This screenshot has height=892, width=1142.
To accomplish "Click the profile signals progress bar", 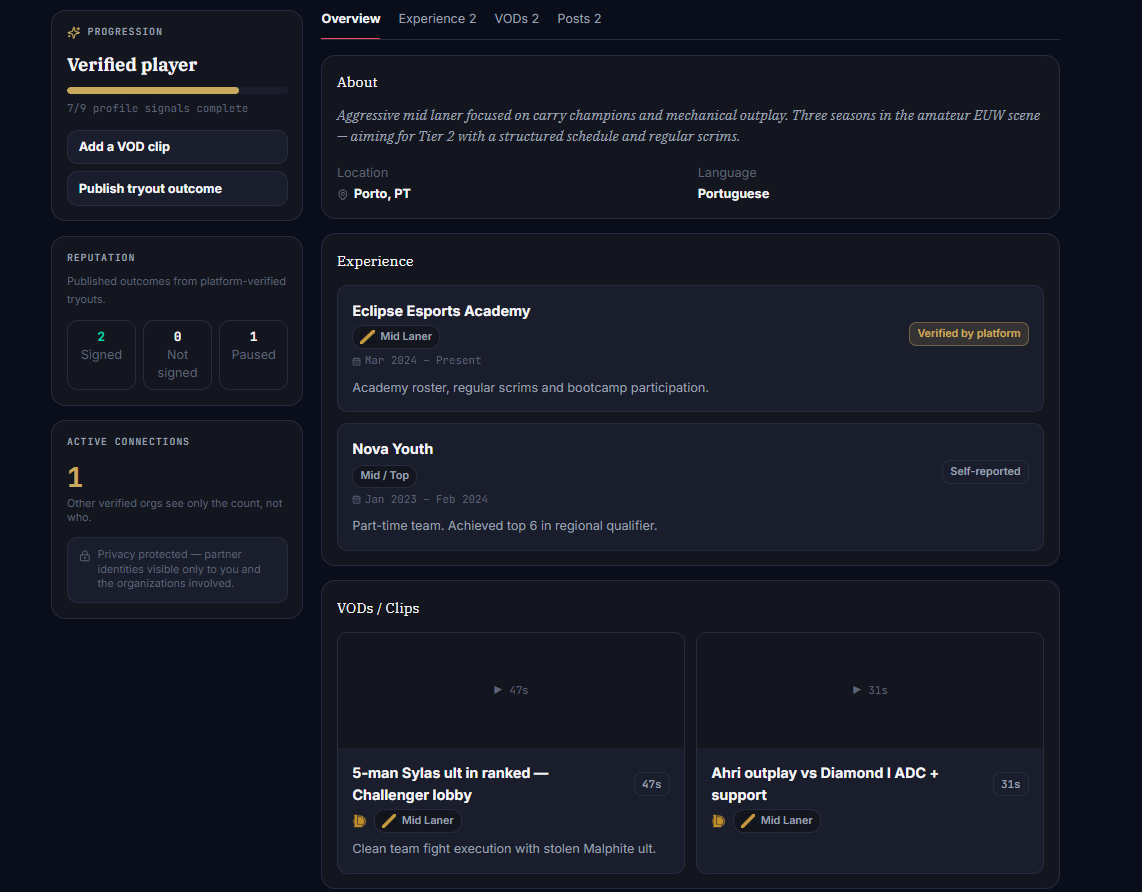I will [x=177, y=90].
